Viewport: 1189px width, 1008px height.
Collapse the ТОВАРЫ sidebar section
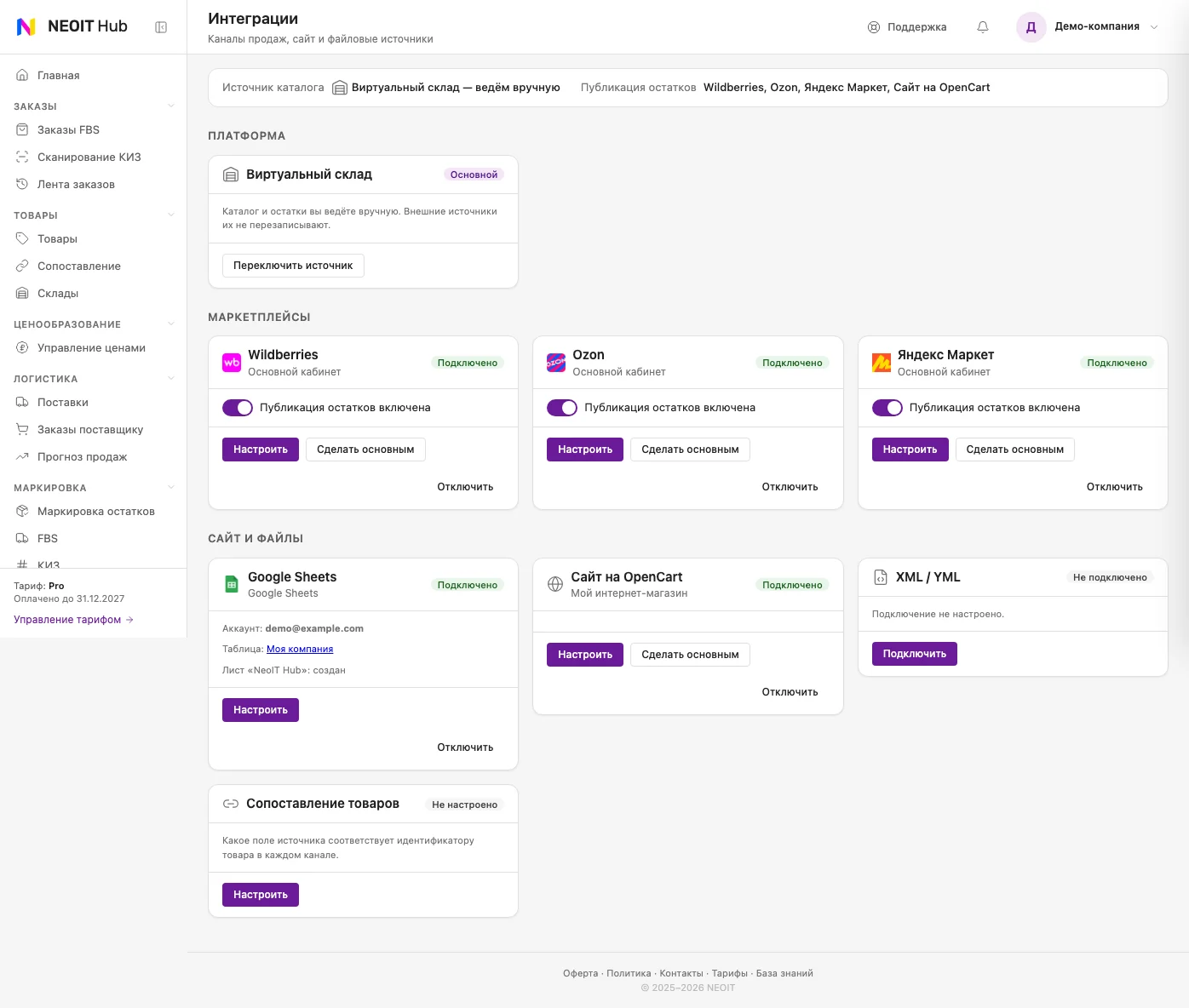[171, 215]
